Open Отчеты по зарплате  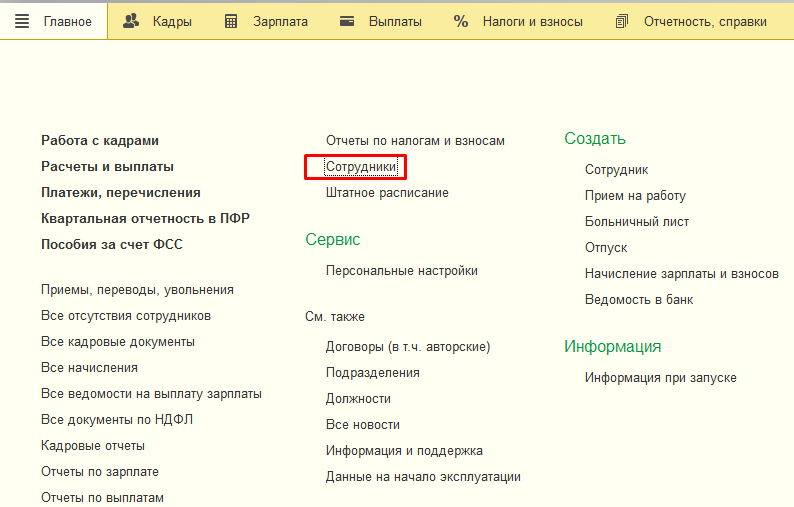point(100,472)
